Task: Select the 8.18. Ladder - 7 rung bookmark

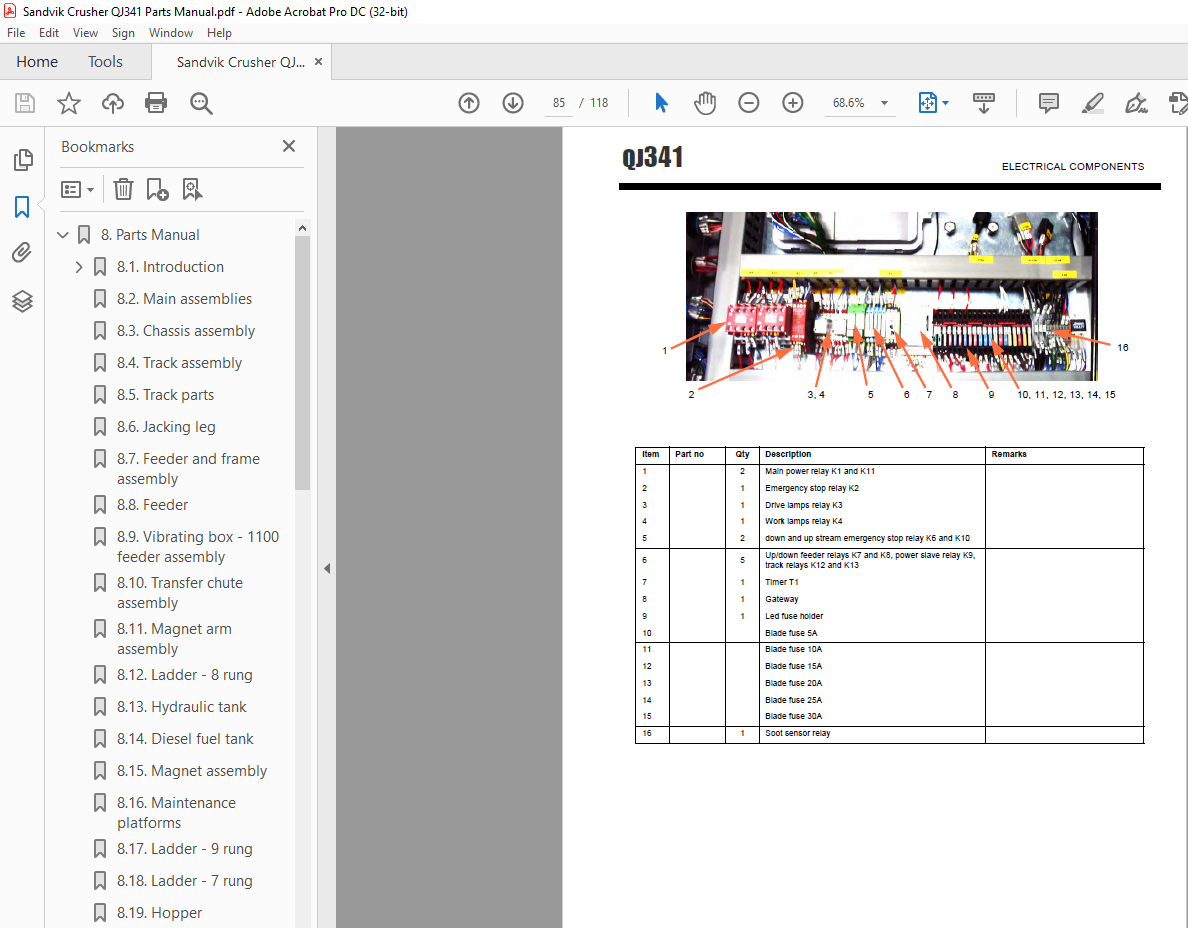Action: click(184, 881)
